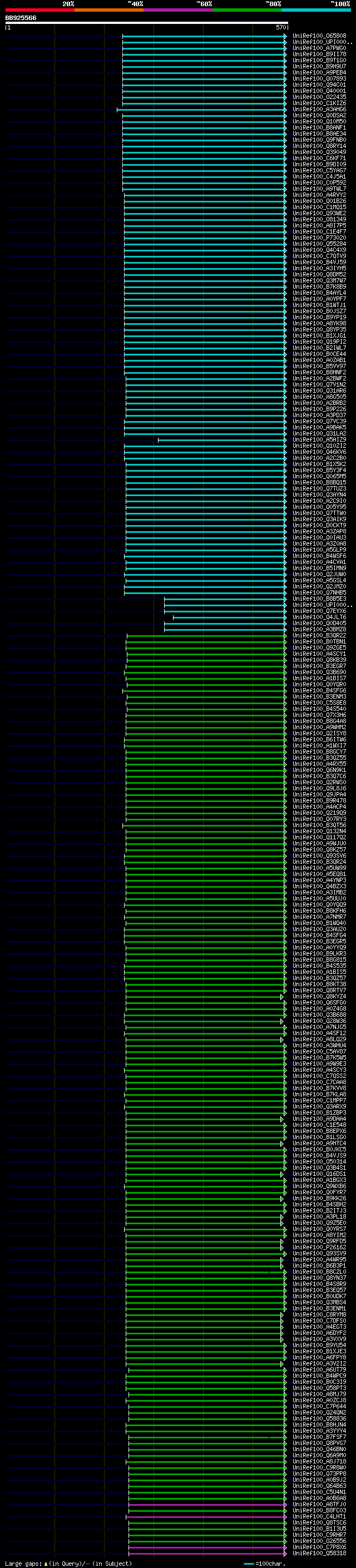
Task: Select hit label UniRef100_A9PEB4
Action: (x=319, y=72)
